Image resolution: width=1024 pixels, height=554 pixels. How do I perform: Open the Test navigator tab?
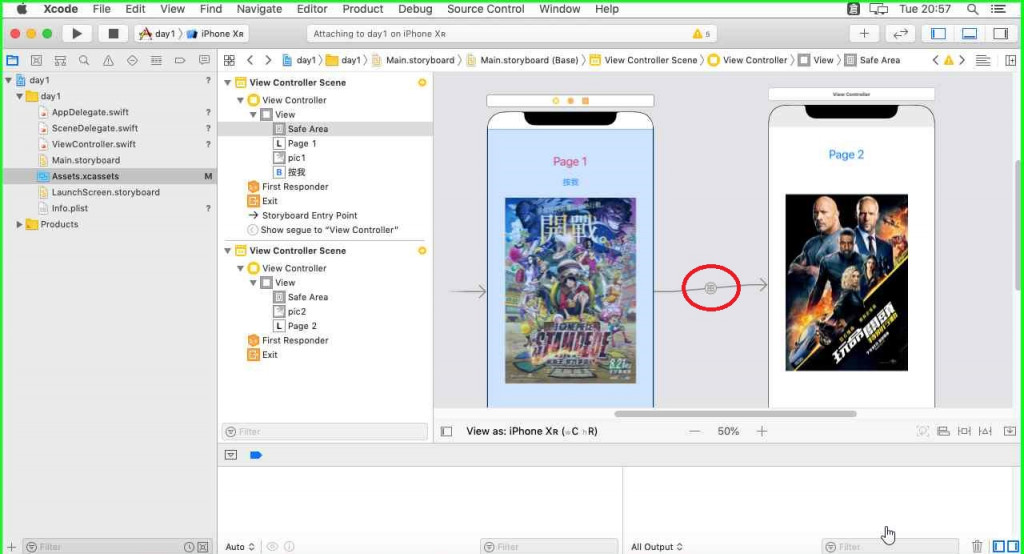[x=132, y=60]
